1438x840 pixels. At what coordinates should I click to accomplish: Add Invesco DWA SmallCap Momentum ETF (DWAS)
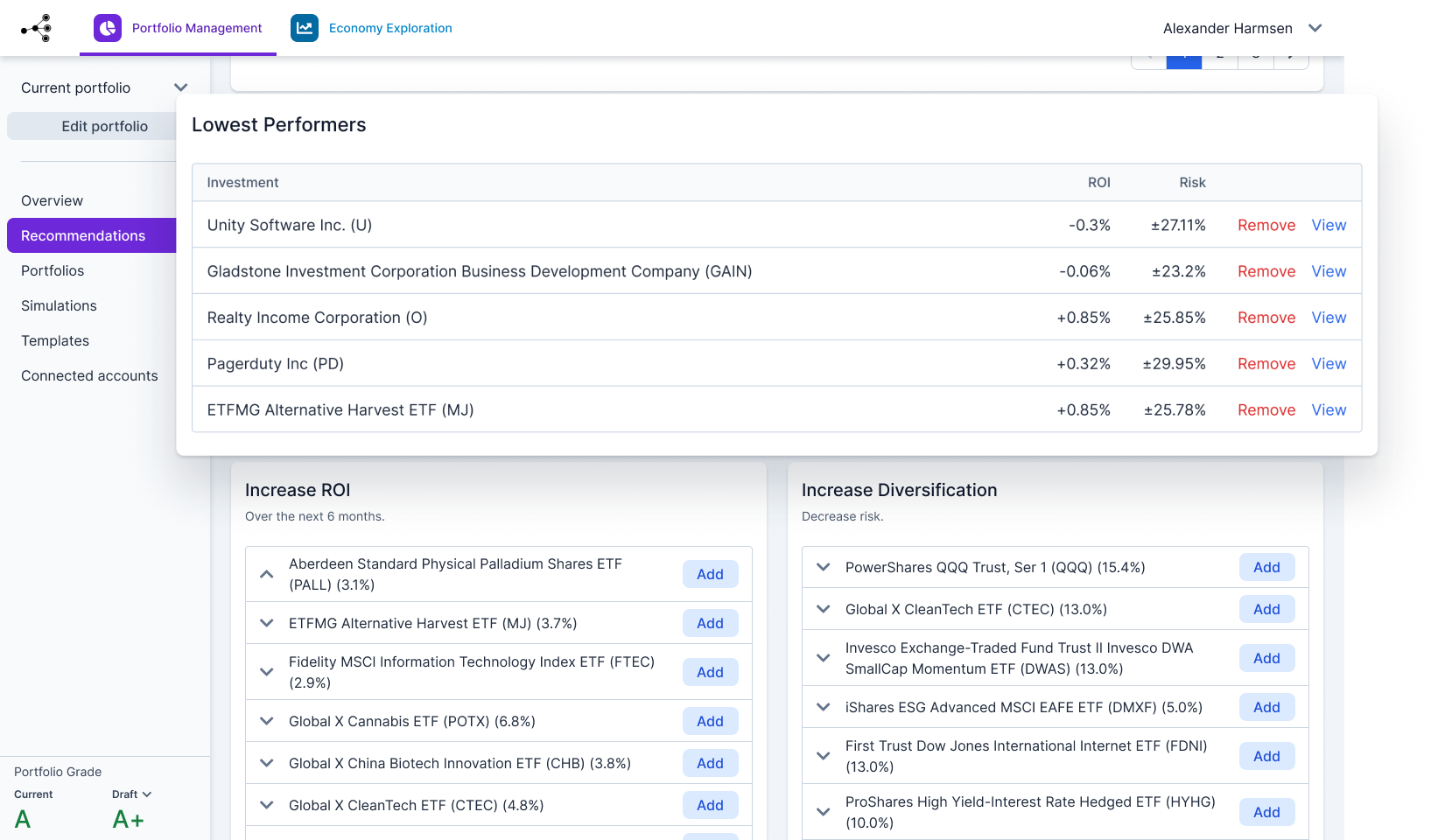click(x=1266, y=658)
